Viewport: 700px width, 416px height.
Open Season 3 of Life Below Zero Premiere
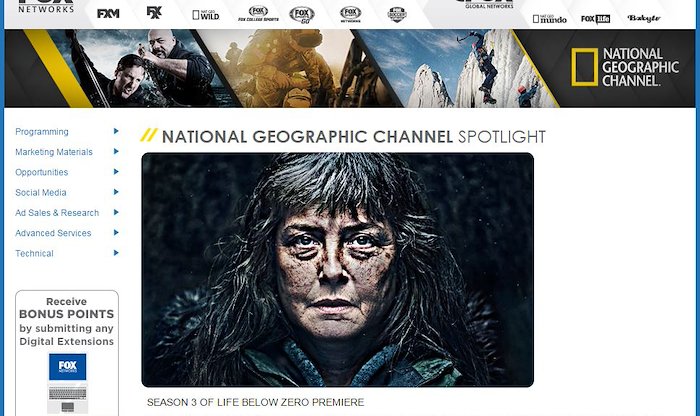coord(255,403)
